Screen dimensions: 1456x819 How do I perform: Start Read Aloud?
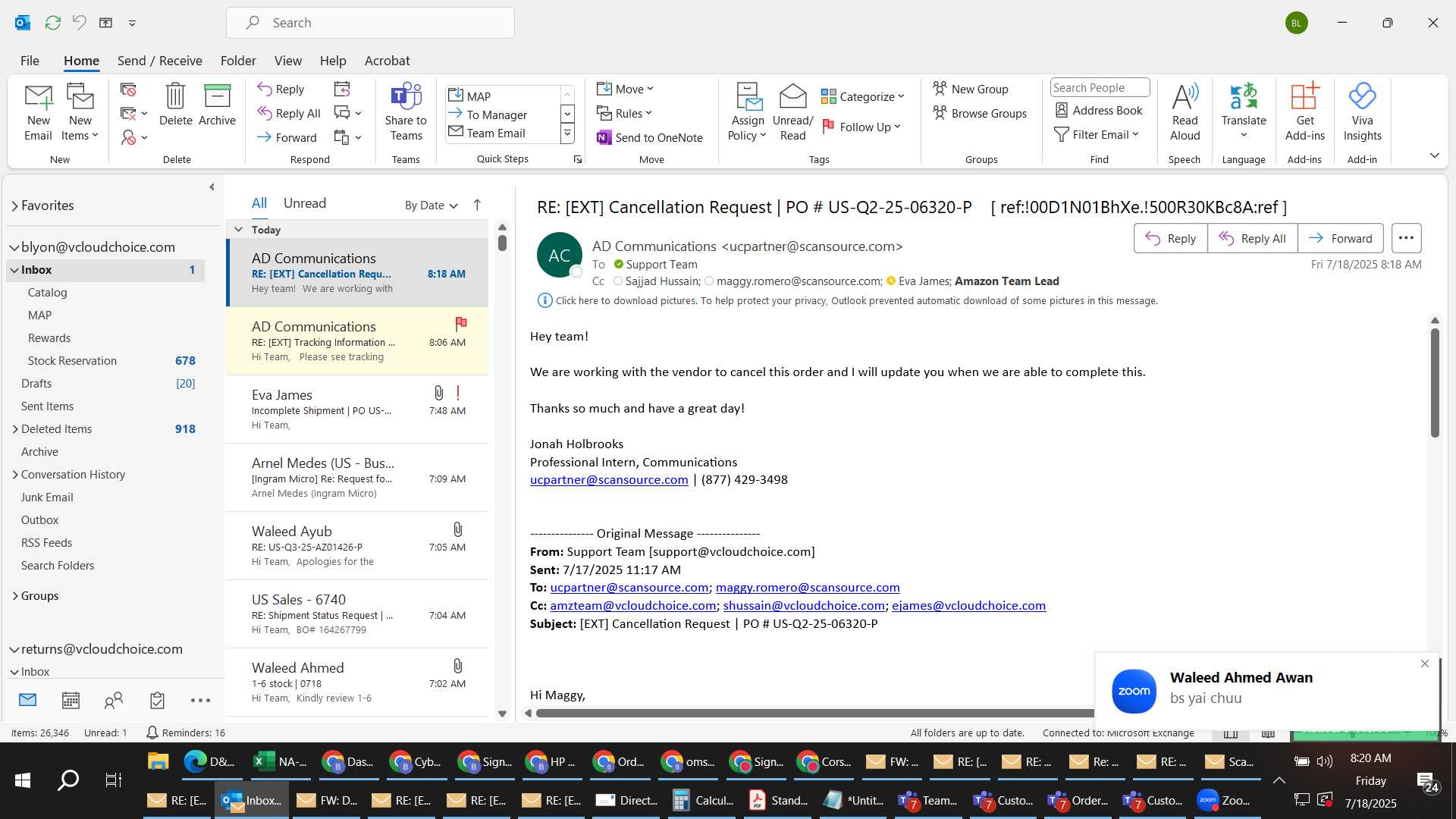(x=1185, y=113)
